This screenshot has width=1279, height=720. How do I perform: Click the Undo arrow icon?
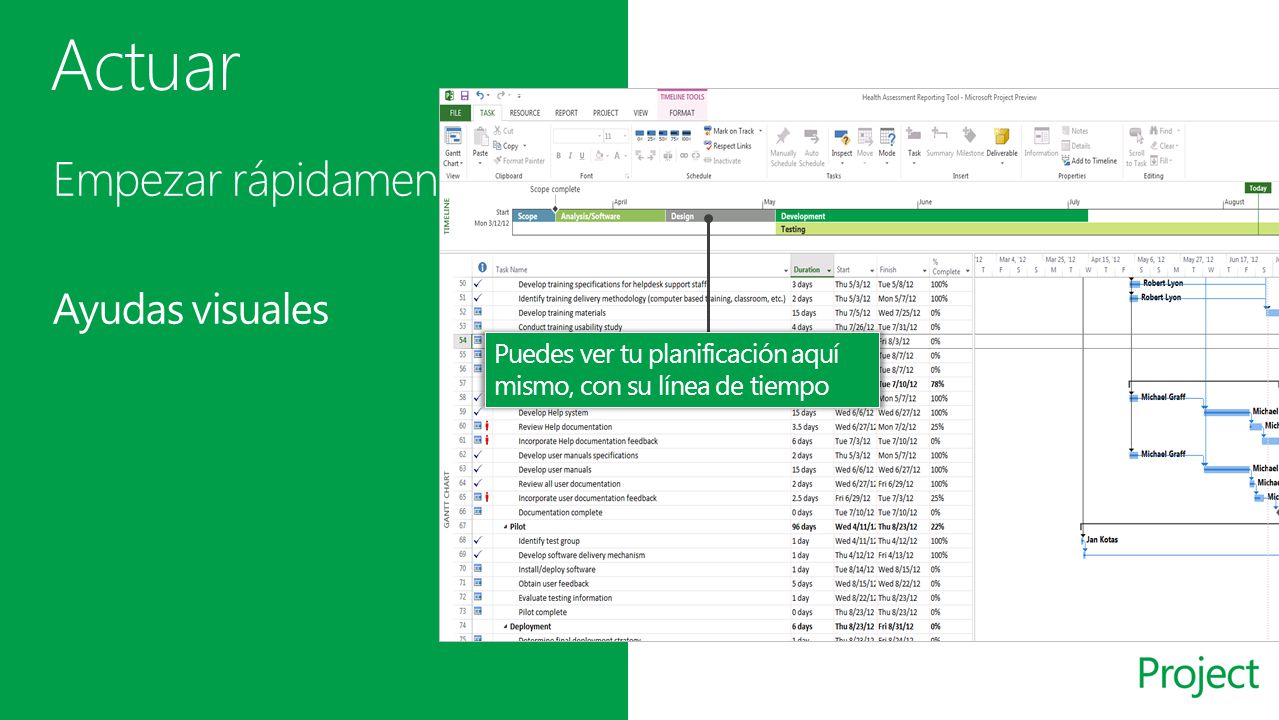tap(481, 96)
